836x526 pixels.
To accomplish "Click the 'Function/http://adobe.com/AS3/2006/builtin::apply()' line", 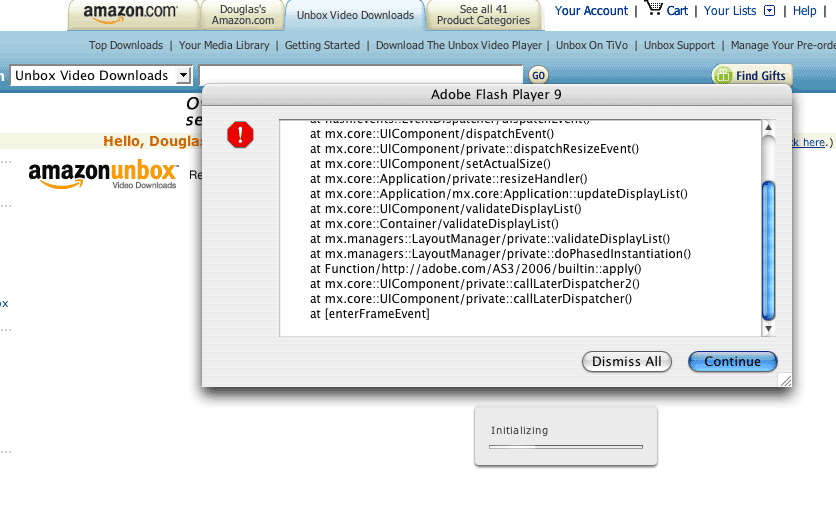I will click(x=476, y=269).
